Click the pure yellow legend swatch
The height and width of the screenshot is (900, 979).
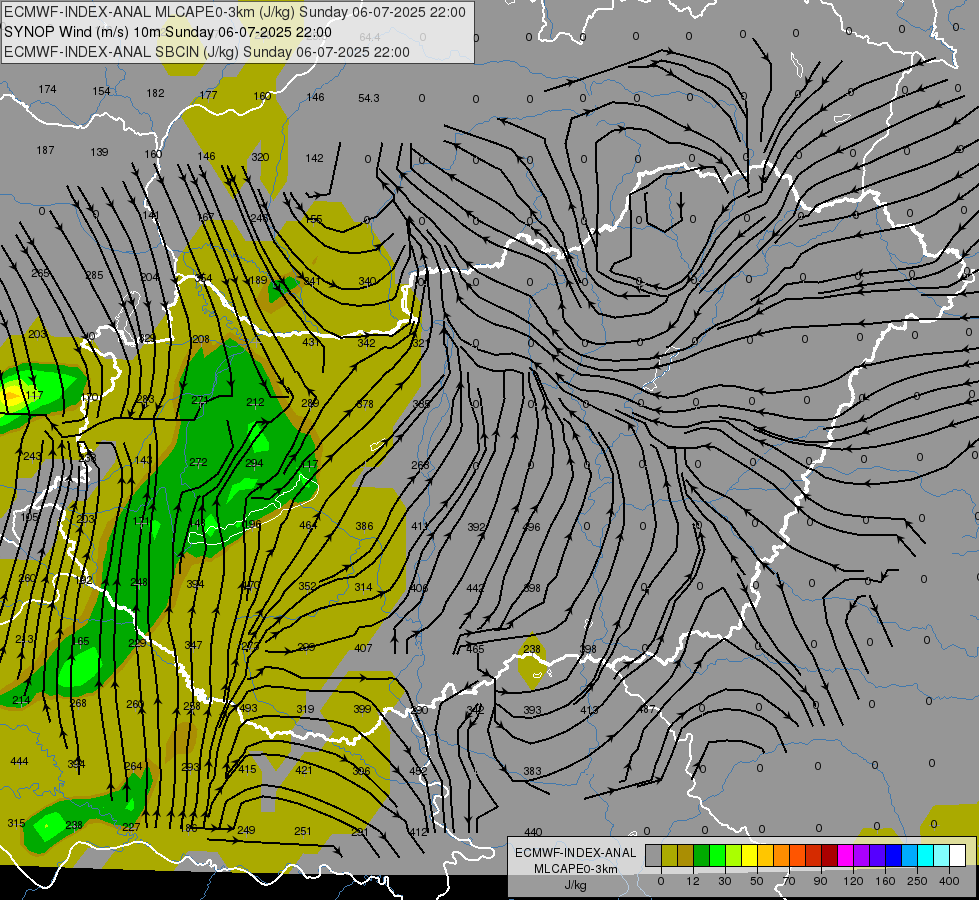pos(750,855)
